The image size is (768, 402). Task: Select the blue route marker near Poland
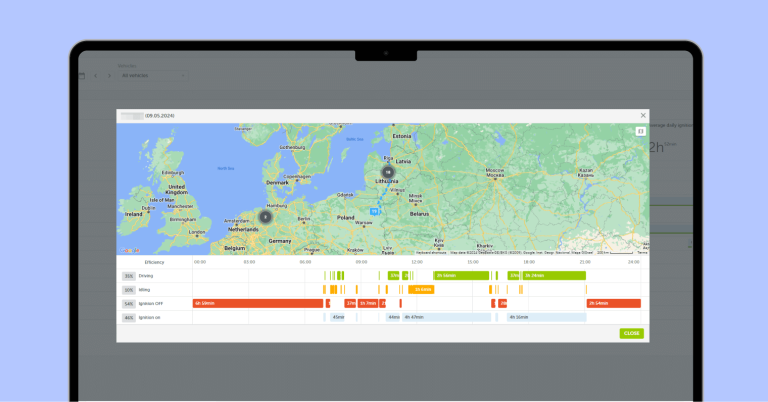pos(375,212)
